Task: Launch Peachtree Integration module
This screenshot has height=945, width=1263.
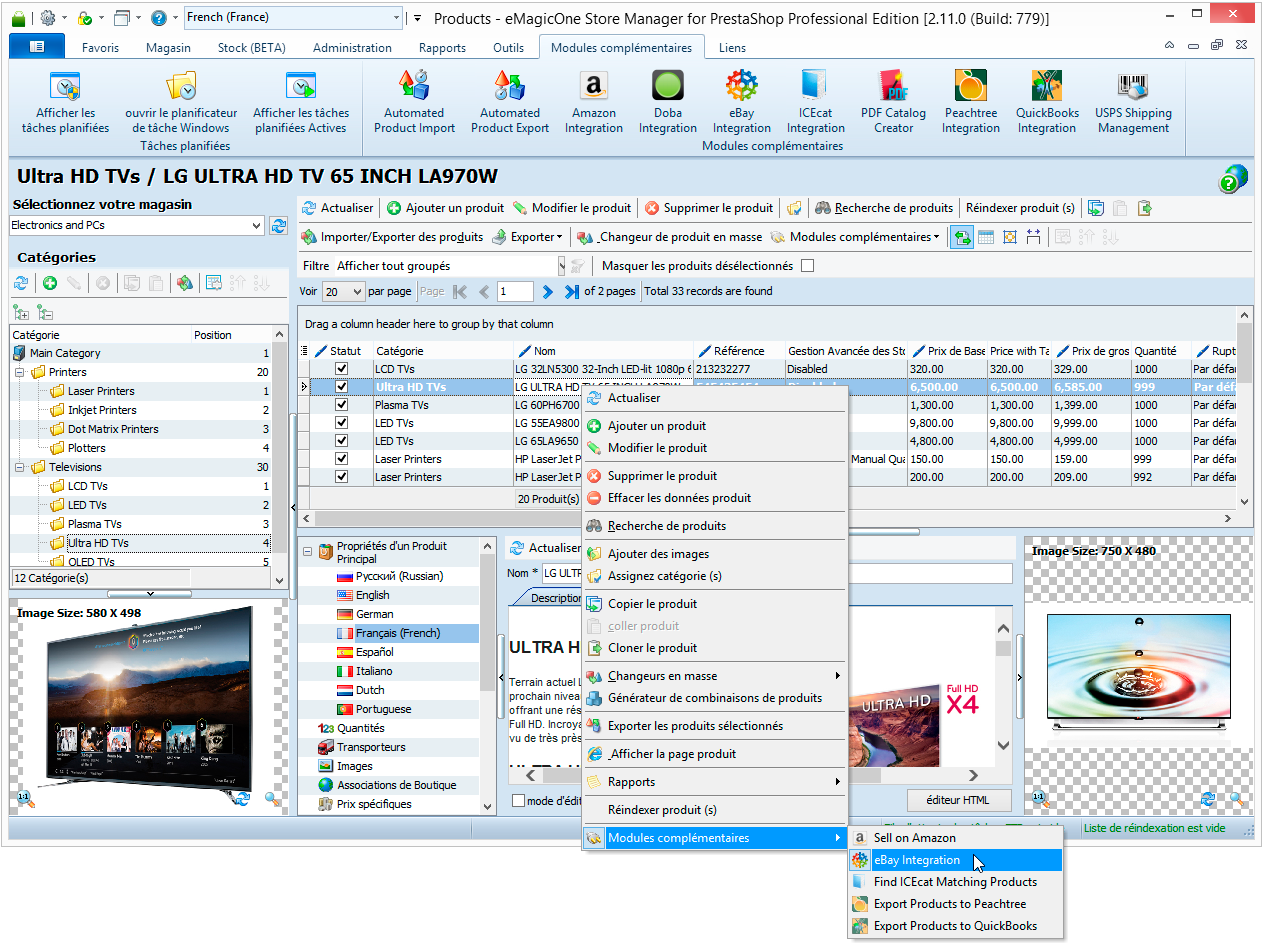Action: point(970,101)
